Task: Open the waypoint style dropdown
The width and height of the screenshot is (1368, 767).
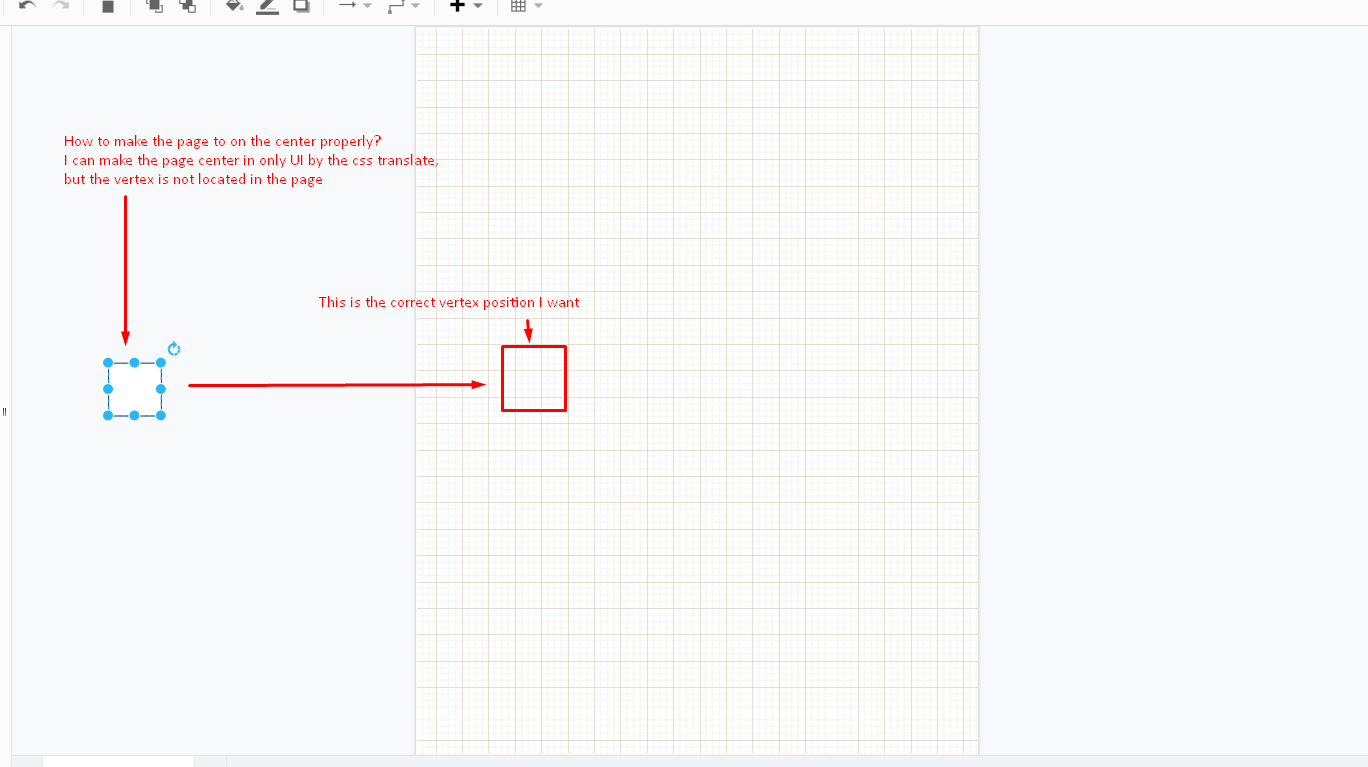Action: (414, 8)
